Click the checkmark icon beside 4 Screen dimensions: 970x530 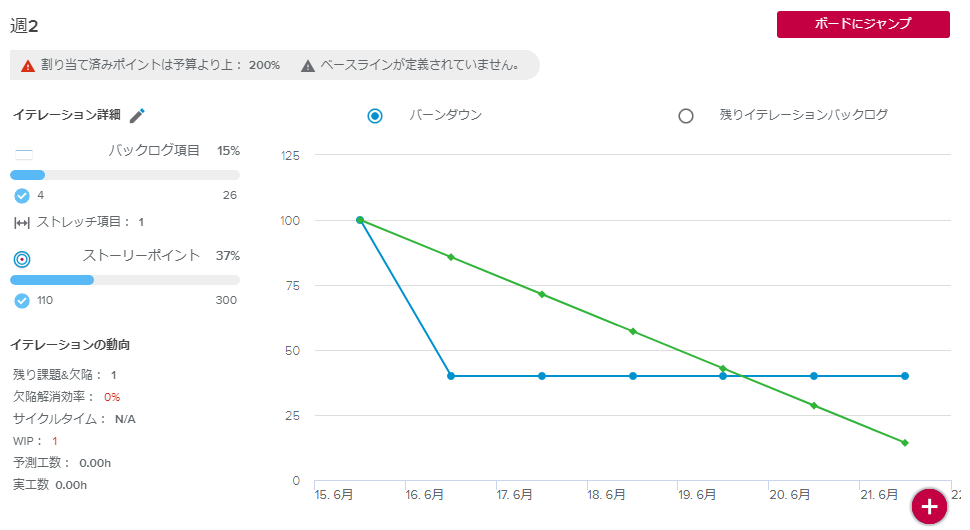22,195
